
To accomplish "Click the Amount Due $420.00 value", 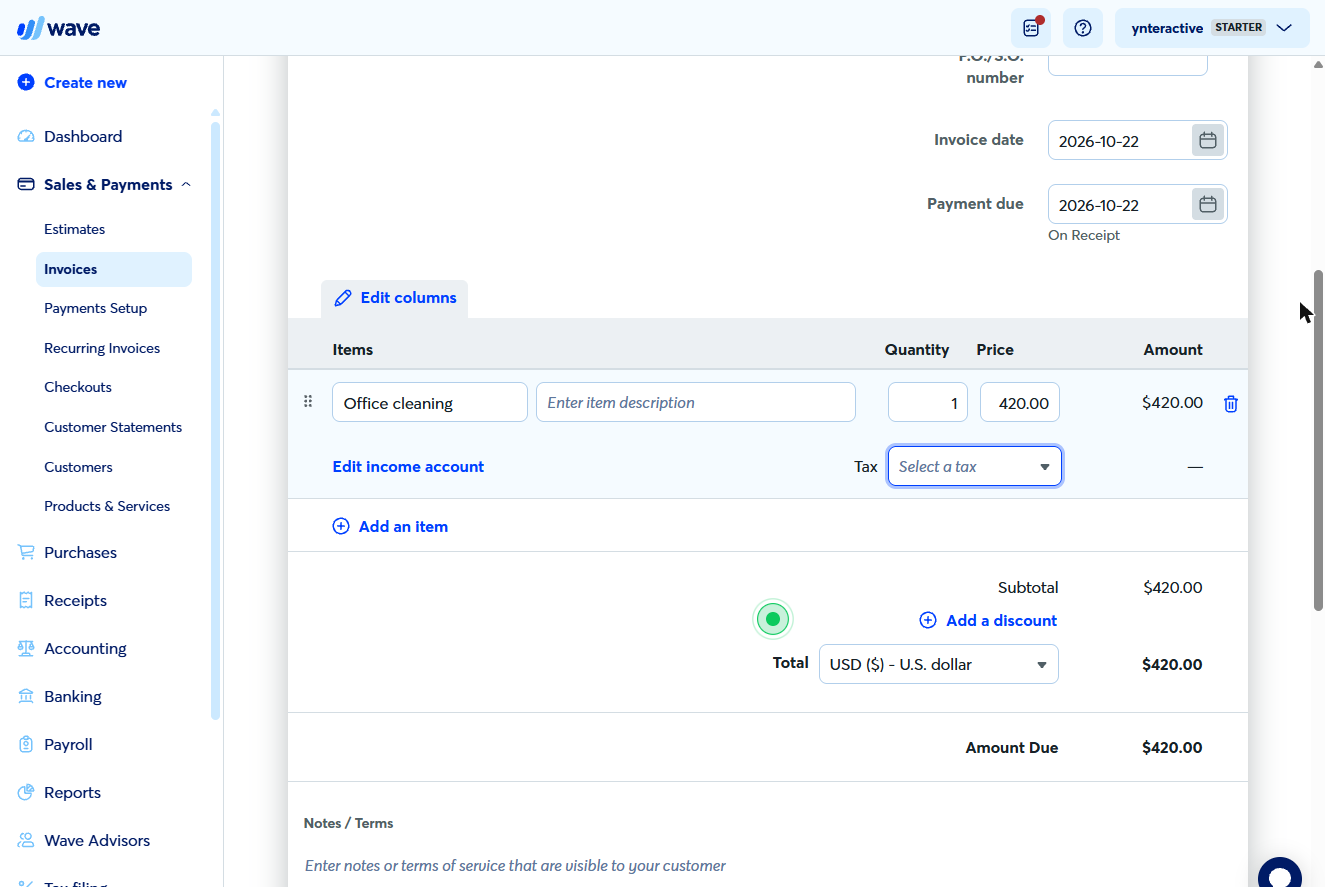I will point(1172,748).
